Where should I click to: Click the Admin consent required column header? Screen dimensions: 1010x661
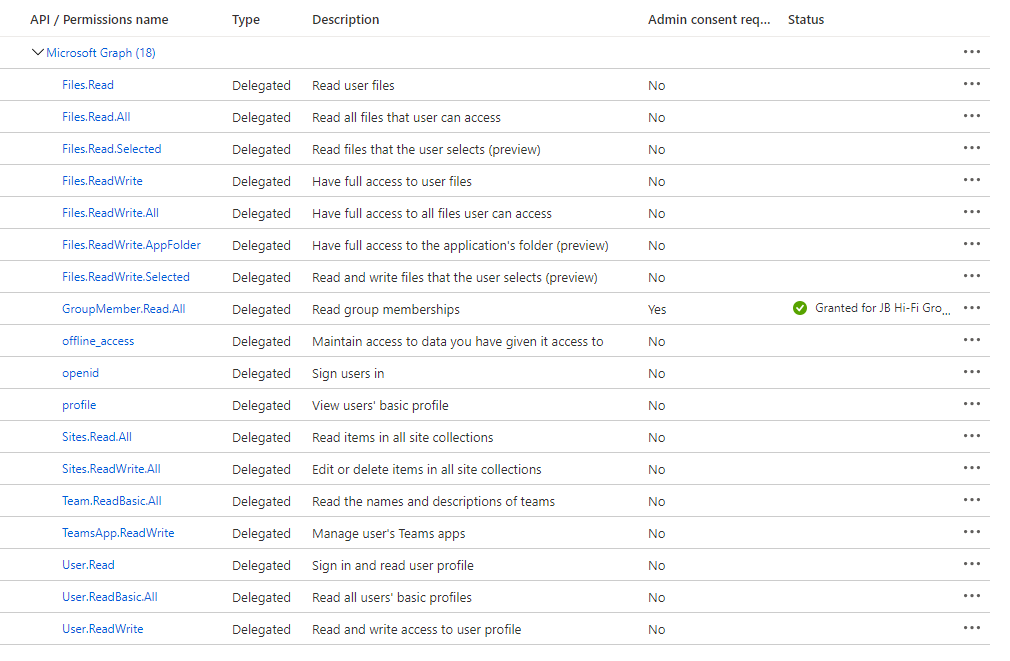tap(709, 20)
